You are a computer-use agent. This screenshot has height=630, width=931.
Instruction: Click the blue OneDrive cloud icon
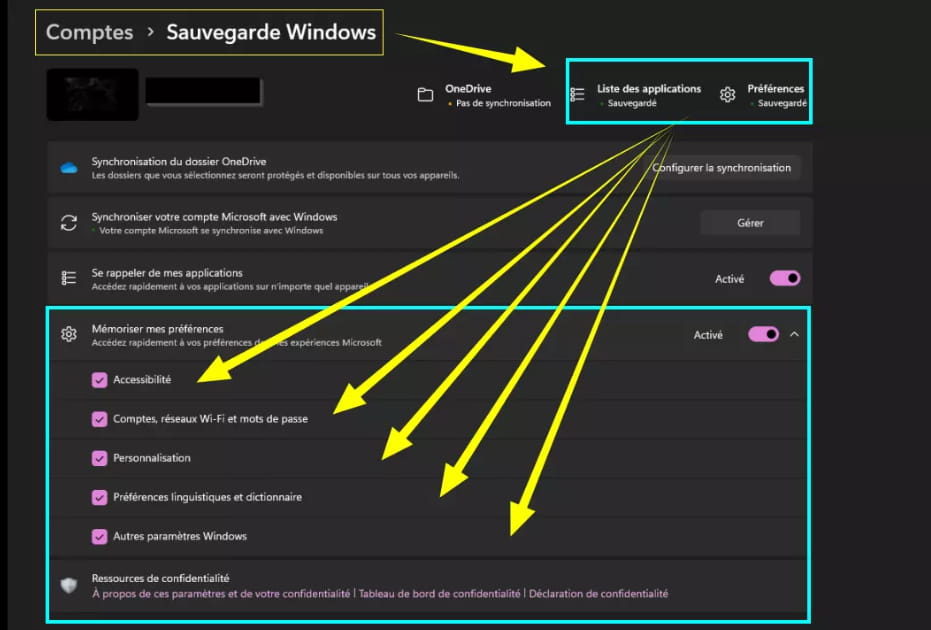click(69, 168)
